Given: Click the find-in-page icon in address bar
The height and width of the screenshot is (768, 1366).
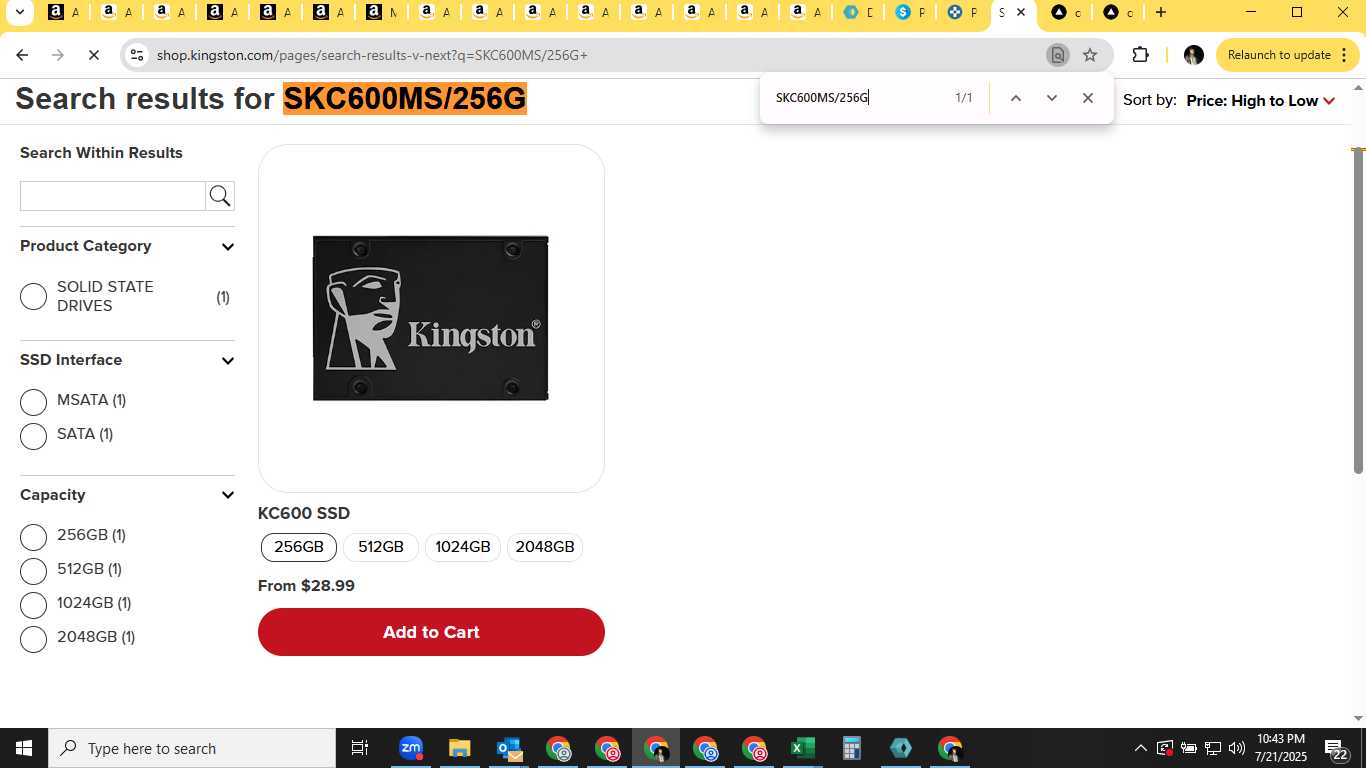Looking at the screenshot, I should pos(1057,55).
